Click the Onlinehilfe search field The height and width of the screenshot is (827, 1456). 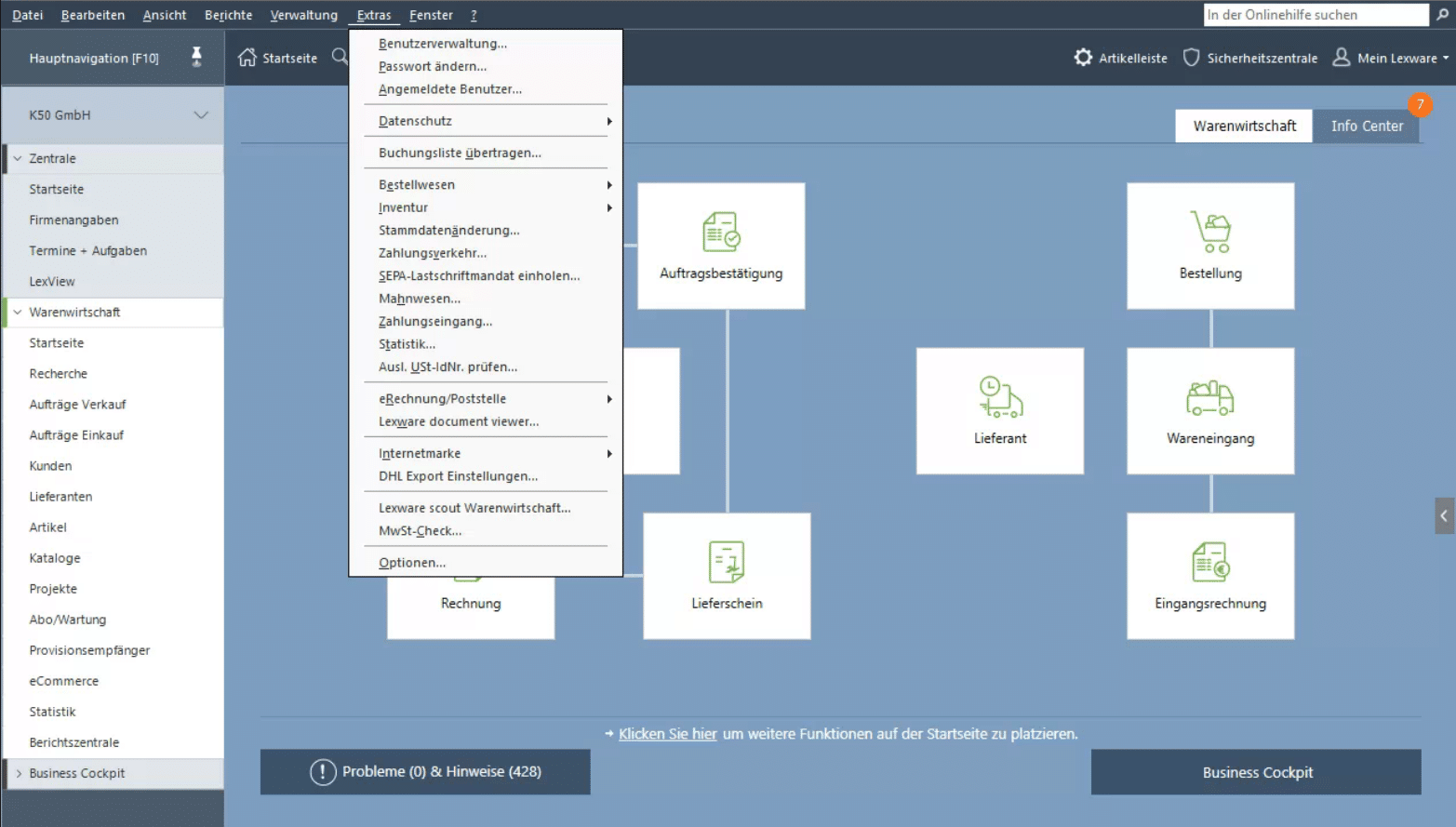point(1315,15)
